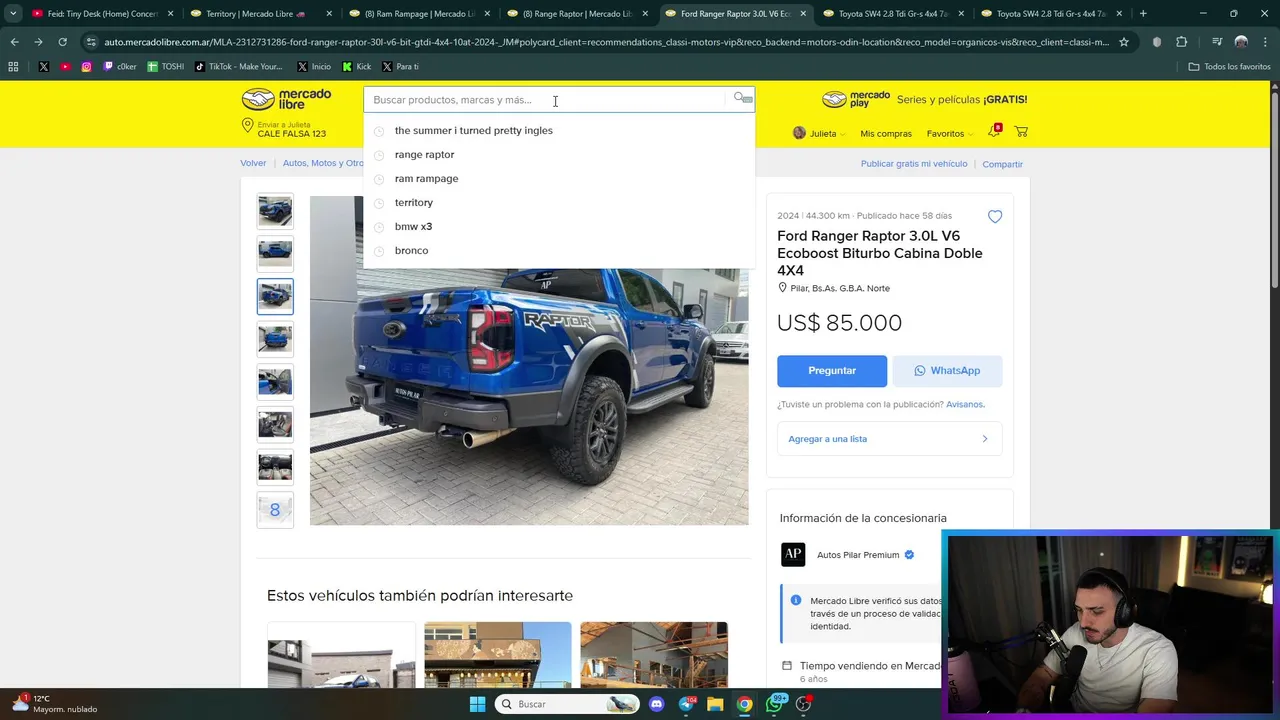The width and height of the screenshot is (1280, 720).
Task: Bookmark this page with star icon
Action: [x=1124, y=42]
